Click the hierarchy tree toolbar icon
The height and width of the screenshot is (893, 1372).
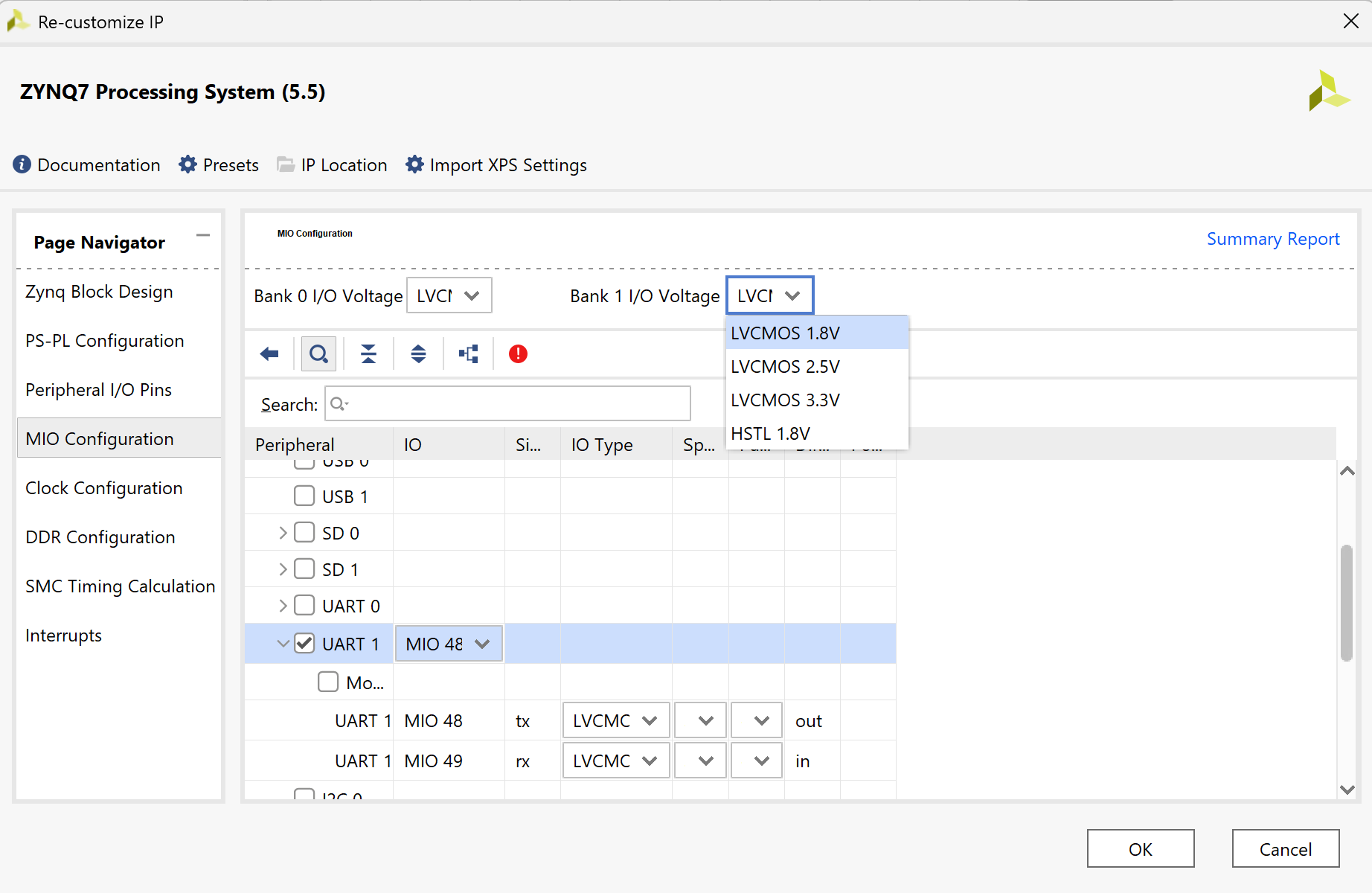coord(469,354)
